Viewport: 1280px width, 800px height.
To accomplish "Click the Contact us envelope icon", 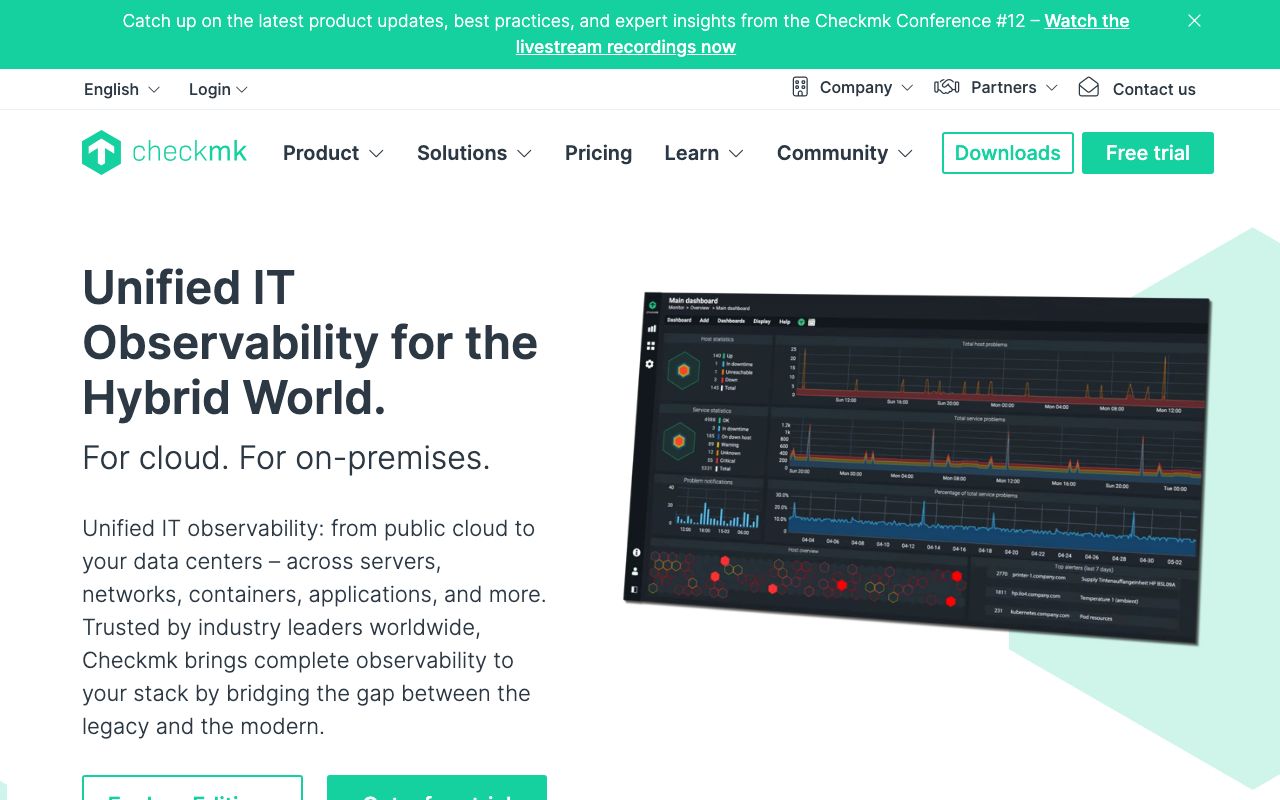I will click(1089, 88).
